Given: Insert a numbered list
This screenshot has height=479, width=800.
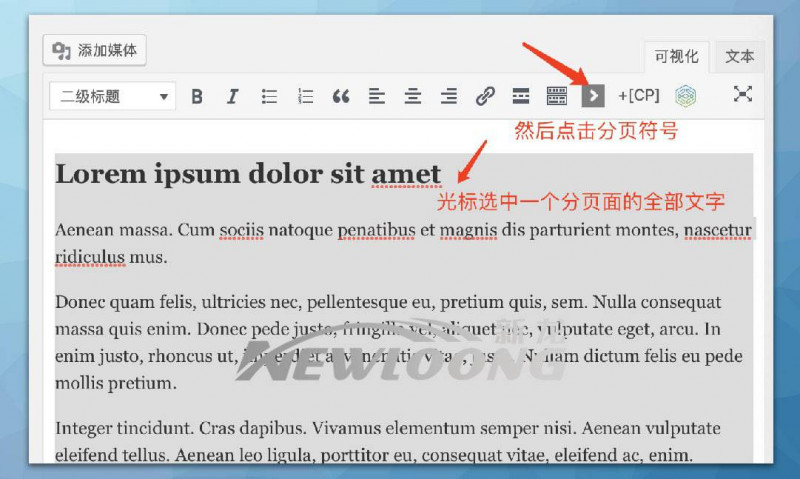Looking at the screenshot, I should (305, 96).
